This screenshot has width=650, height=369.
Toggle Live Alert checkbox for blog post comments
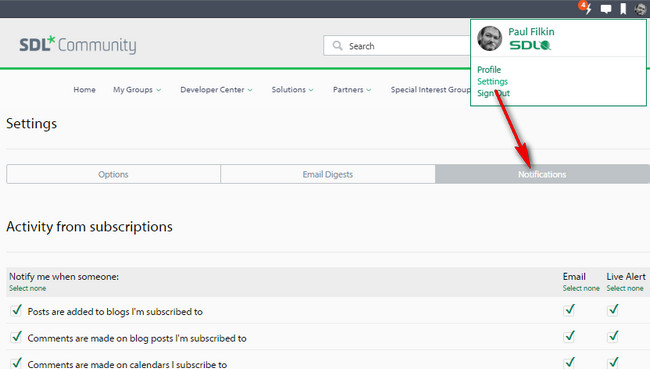pos(613,336)
